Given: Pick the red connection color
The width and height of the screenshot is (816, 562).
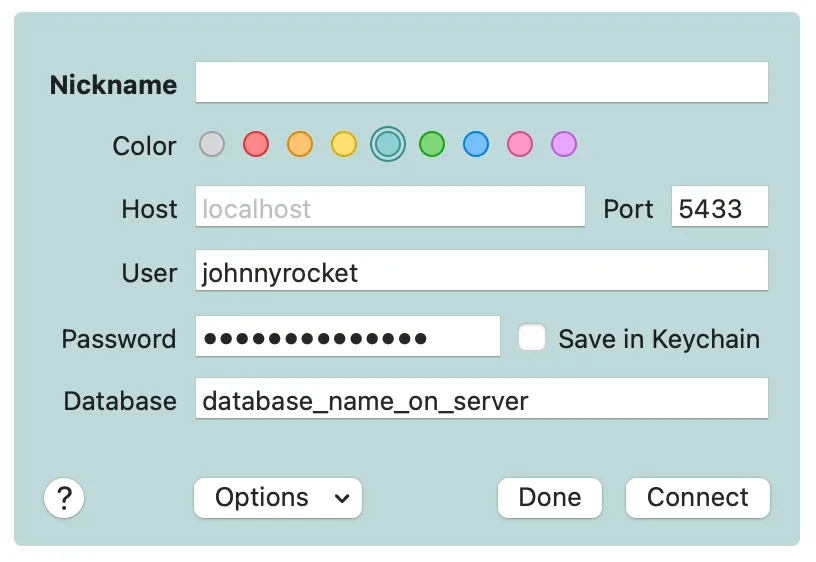Looking at the screenshot, I should (256, 145).
